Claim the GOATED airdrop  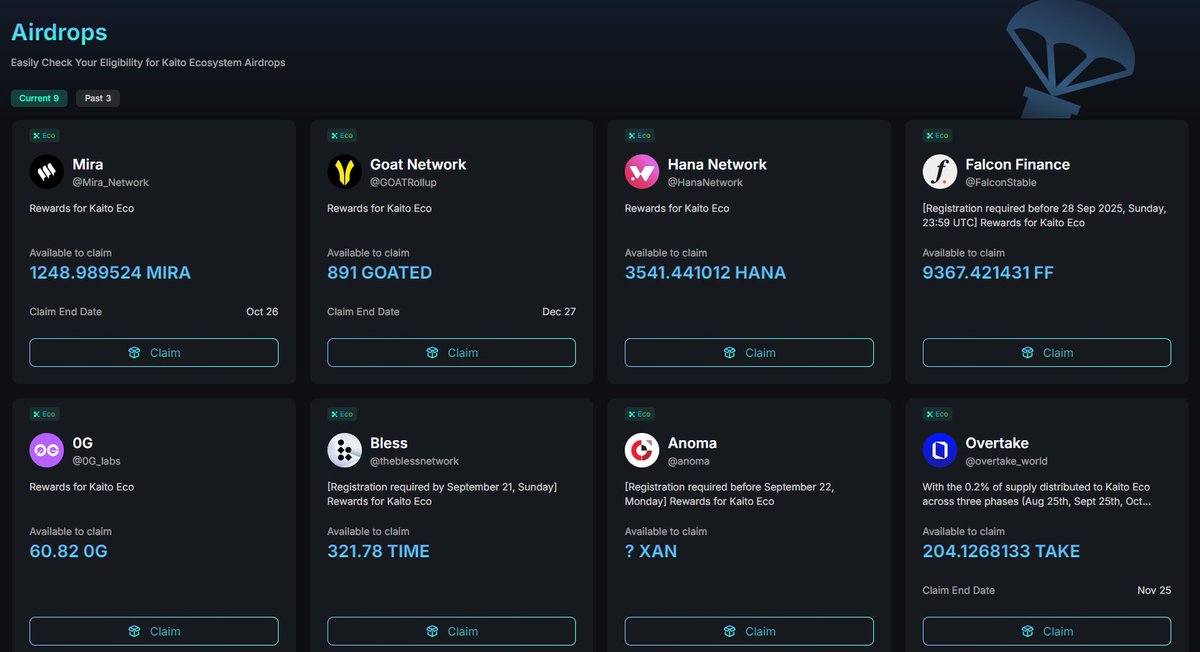pos(451,353)
